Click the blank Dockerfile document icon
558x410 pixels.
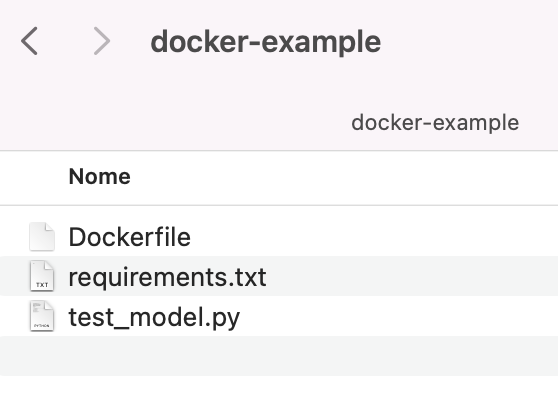(x=42, y=237)
